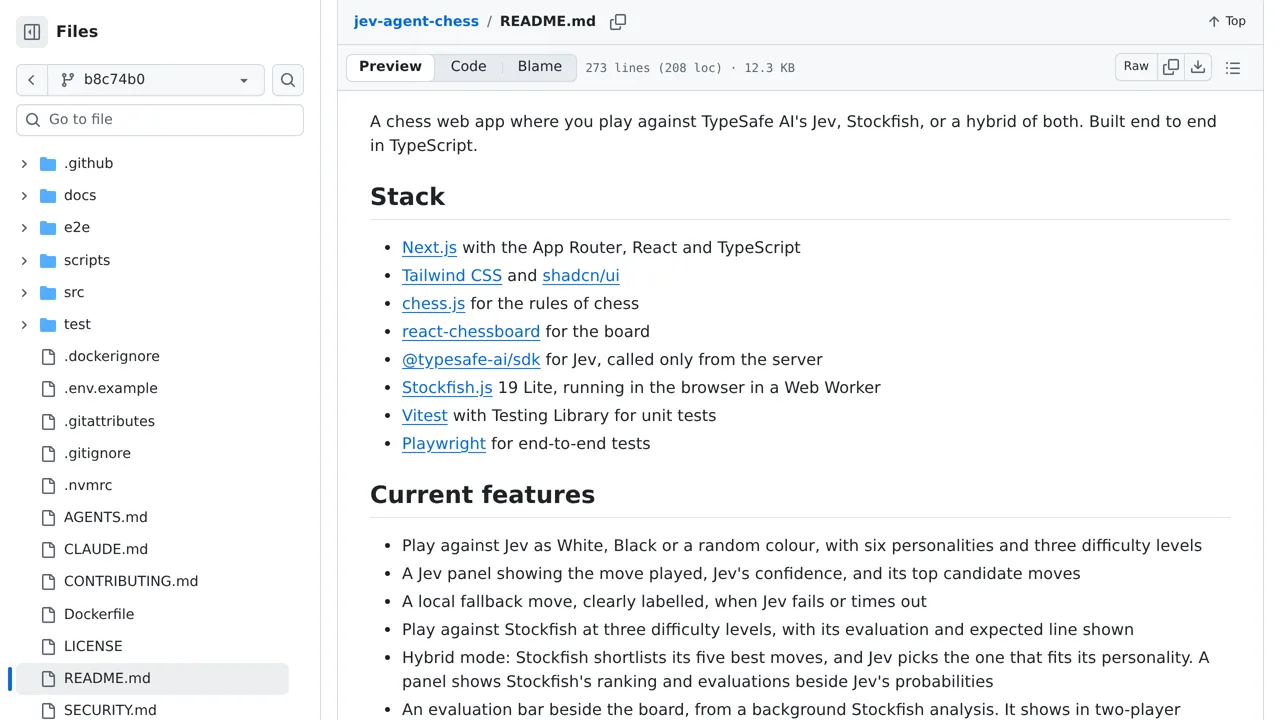Screen dimensions: 1280x720
Task: Switch to the Preview tab
Action: pos(391,67)
